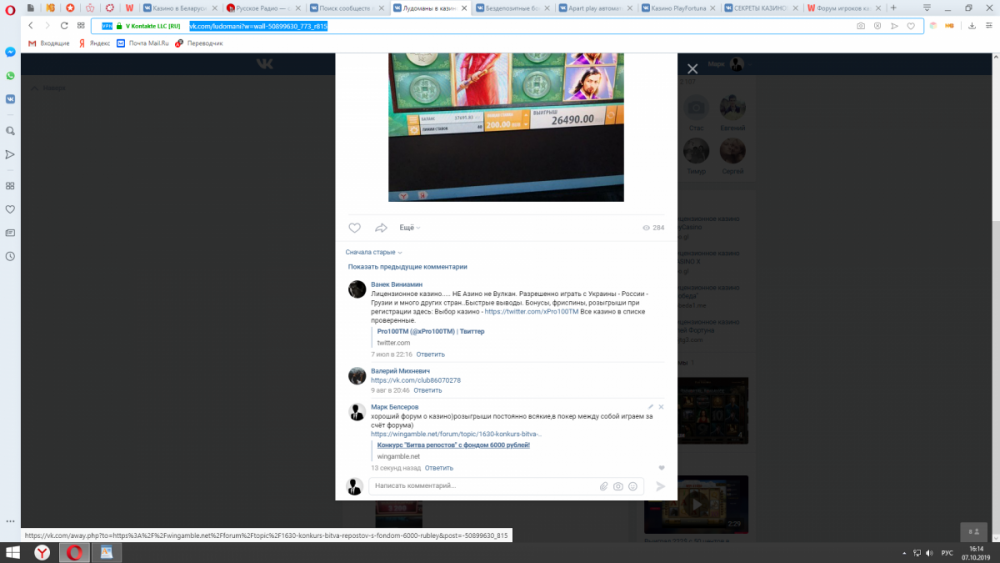Open sidebar setup three-dots icon
Image resolution: width=1000 pixels, height=563 pixels.
(x=10, y=521)
